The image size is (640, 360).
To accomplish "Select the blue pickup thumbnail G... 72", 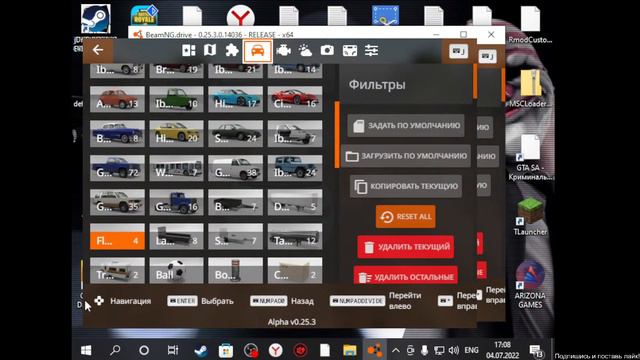I will pyautogui.click(x=117, y=168).
